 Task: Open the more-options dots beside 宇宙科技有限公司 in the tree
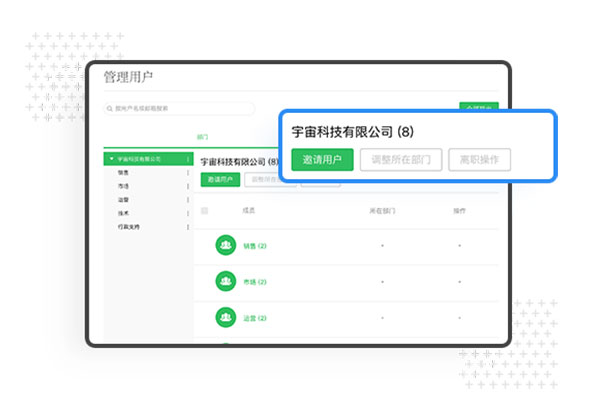188,159
